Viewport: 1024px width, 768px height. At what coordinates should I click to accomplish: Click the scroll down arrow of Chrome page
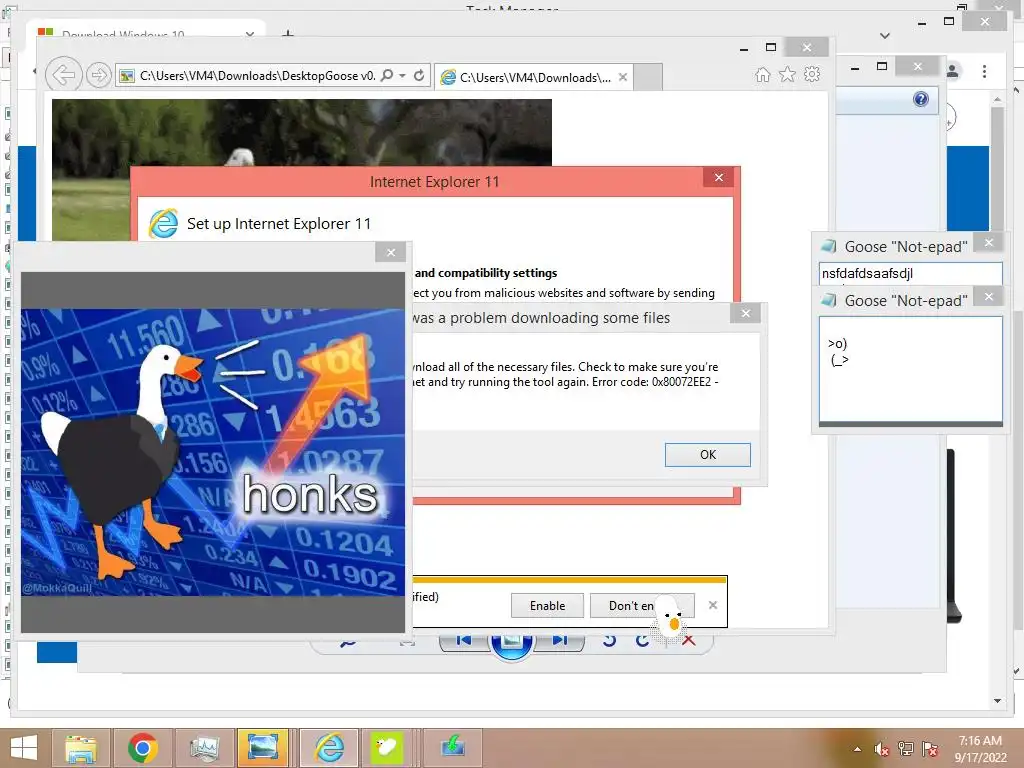point(997,701)
